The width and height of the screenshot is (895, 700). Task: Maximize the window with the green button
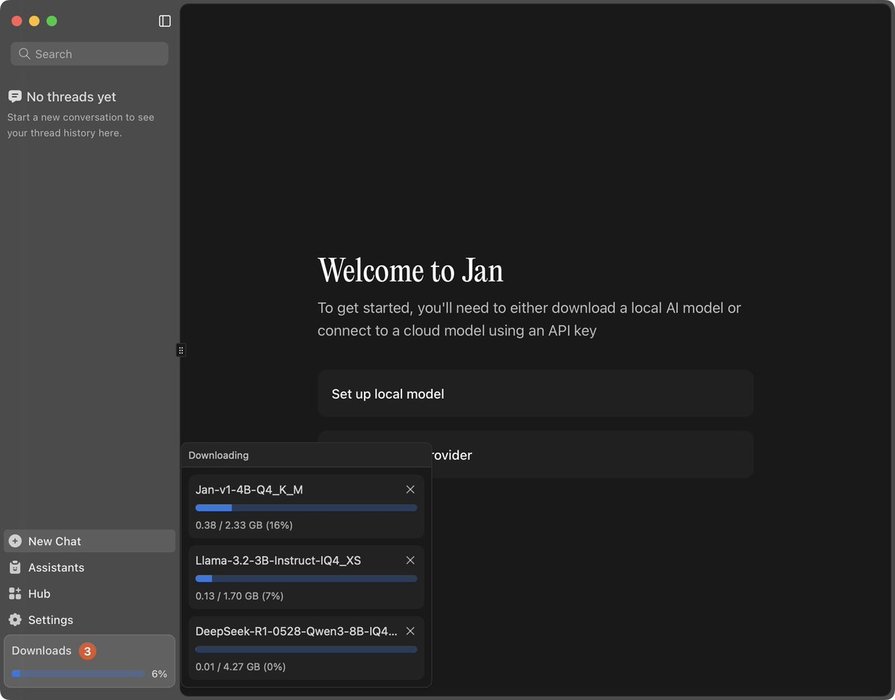pyautogui.click(x=52, y=21)
